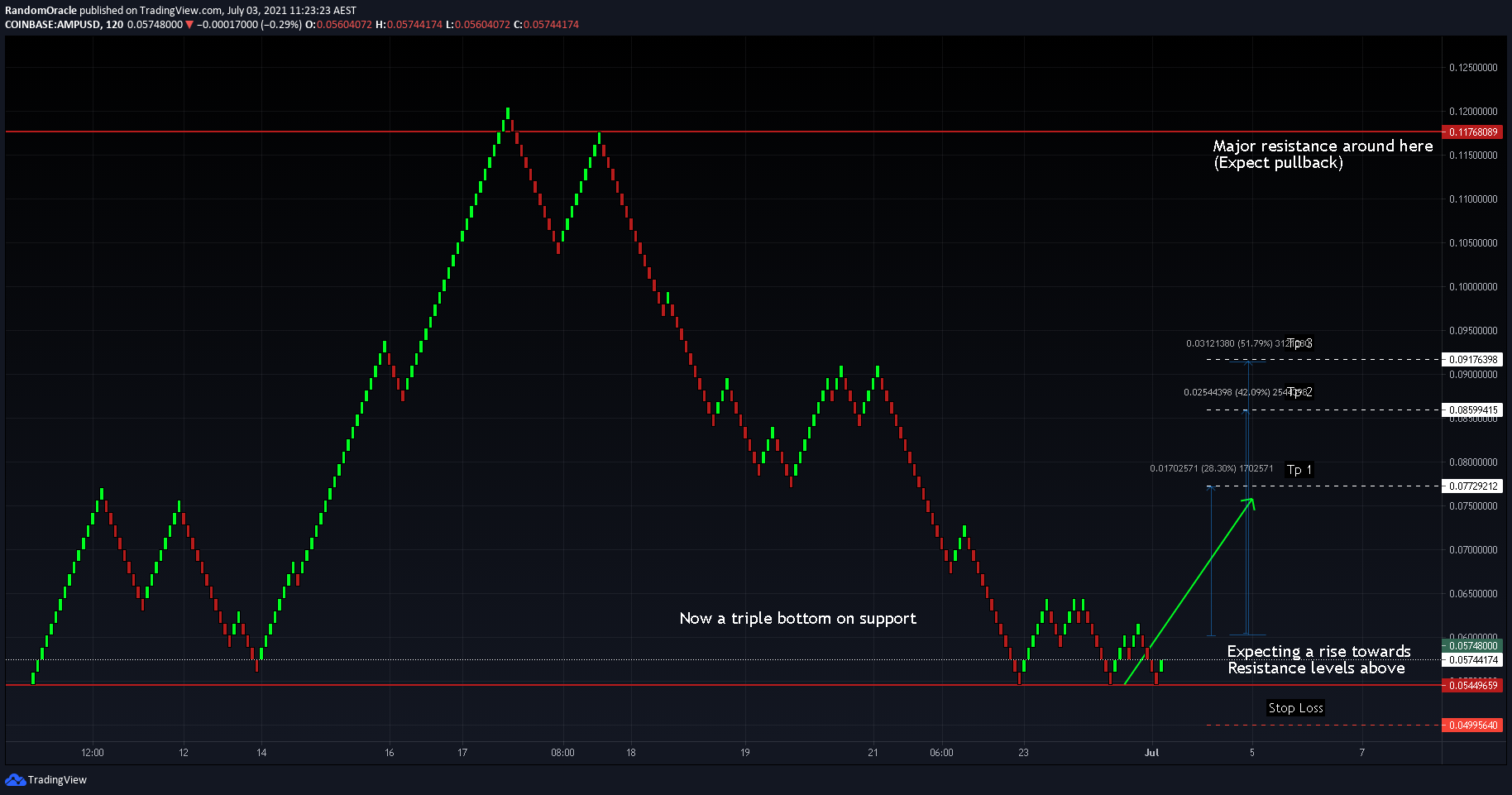The image size is (1512, 795).
Task: Click the '19' date on time axis
Action: (744, 753)
